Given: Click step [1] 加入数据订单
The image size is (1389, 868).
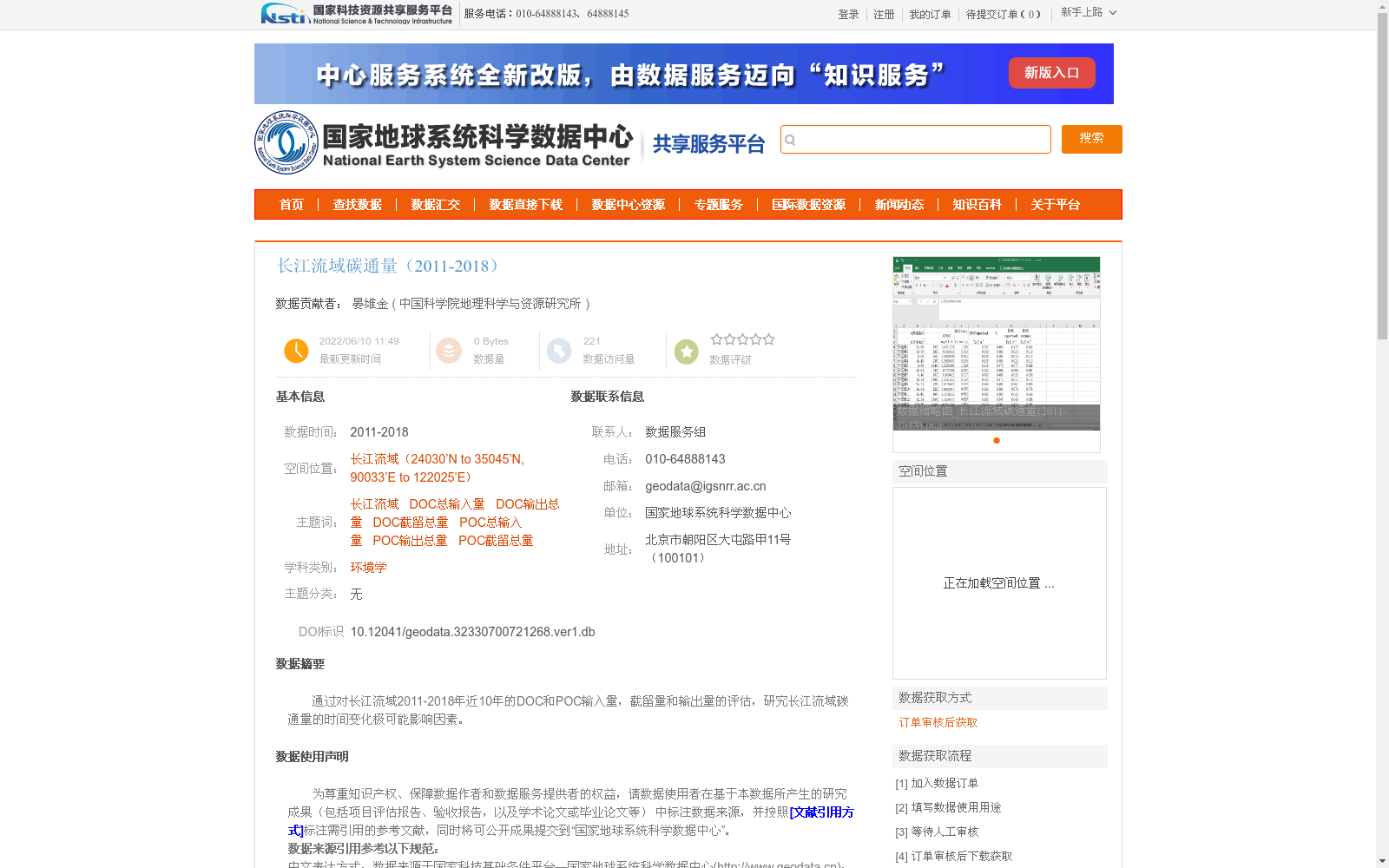Looking at the screenshot, I should click(x=937, y=784).
